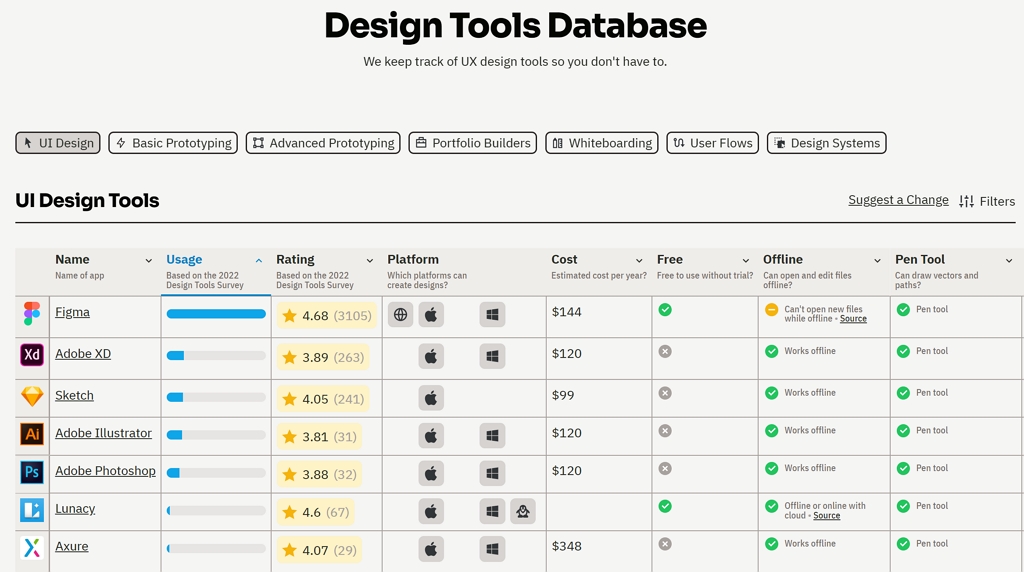Open the Suggest a Change link
Image resolution: width=1024 pixels, height=572 pixels.
(898, 200)
